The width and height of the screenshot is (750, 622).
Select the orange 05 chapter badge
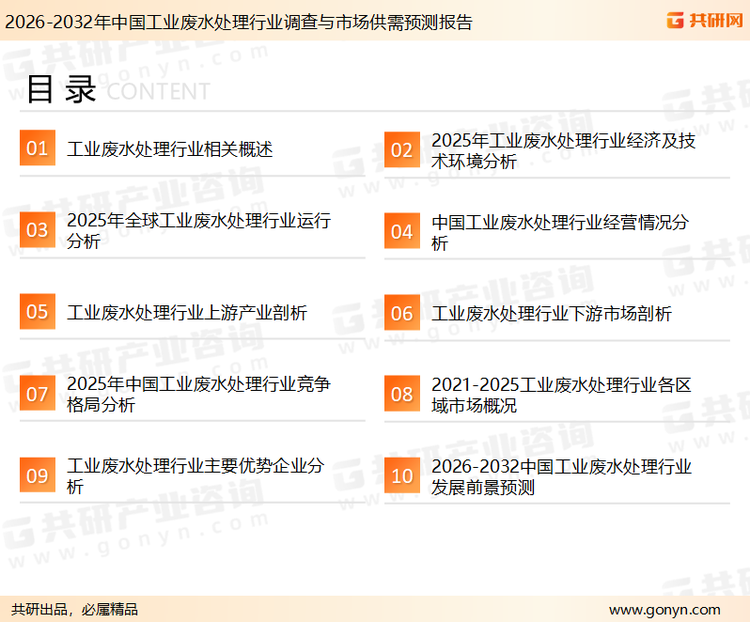pos(37,311)
